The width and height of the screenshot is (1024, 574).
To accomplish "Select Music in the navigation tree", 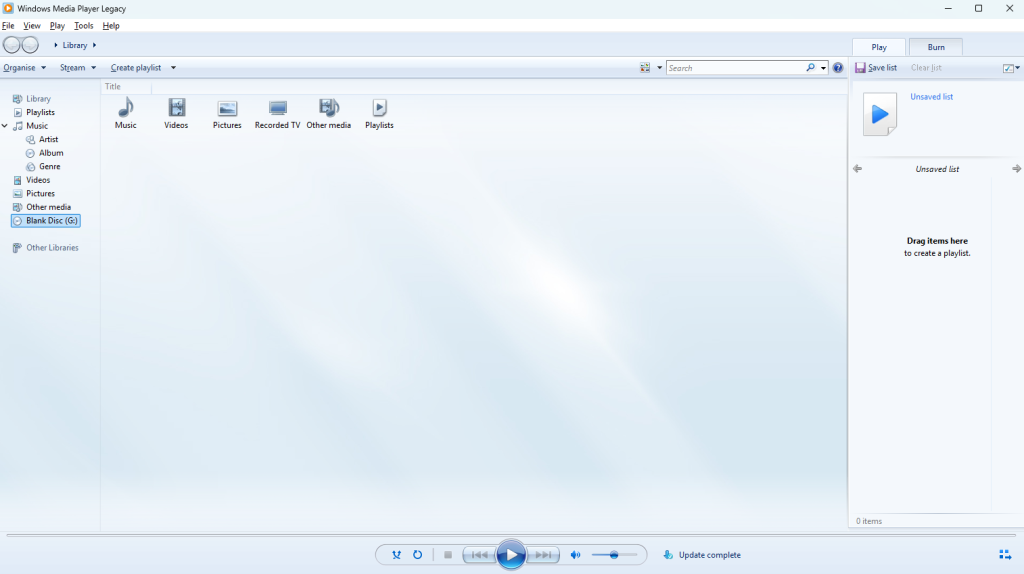I will [x=37, y=126].
